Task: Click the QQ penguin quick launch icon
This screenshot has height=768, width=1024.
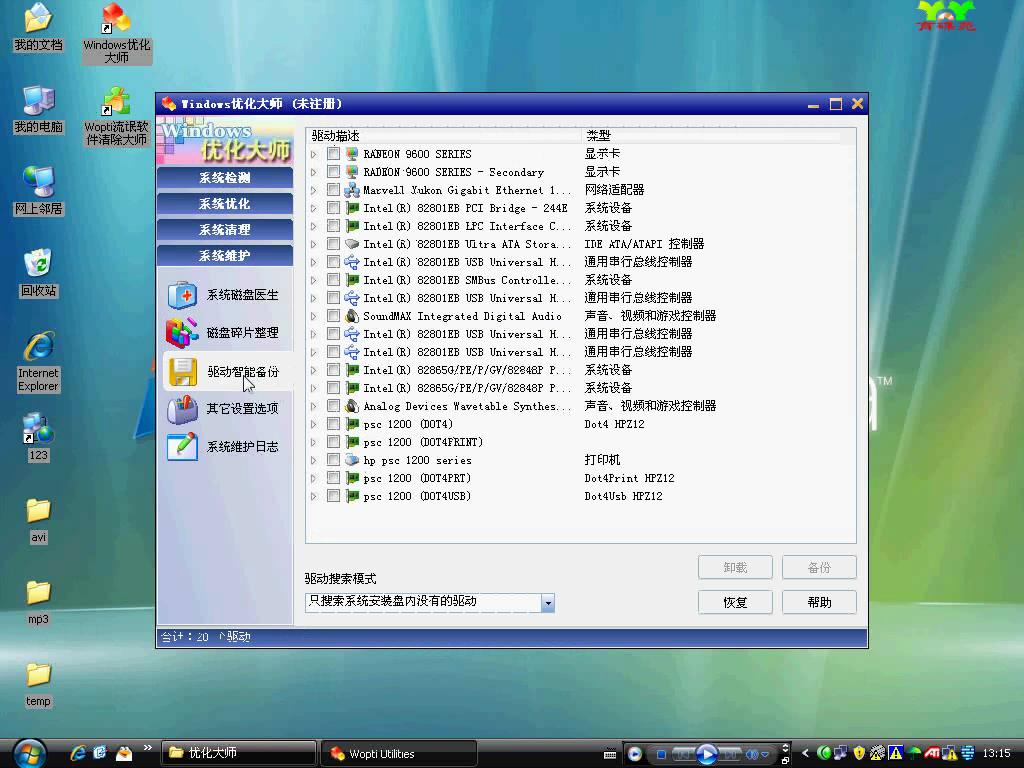Action: pos(123,753)
